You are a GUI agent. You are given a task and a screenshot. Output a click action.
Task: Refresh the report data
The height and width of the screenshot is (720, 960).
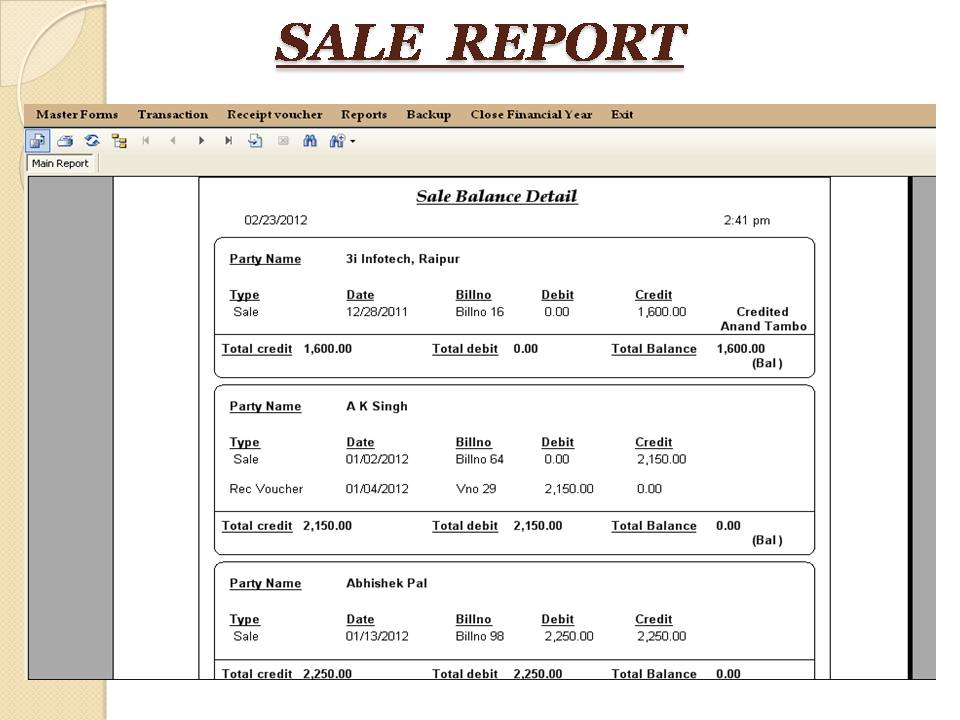(92, 141)
